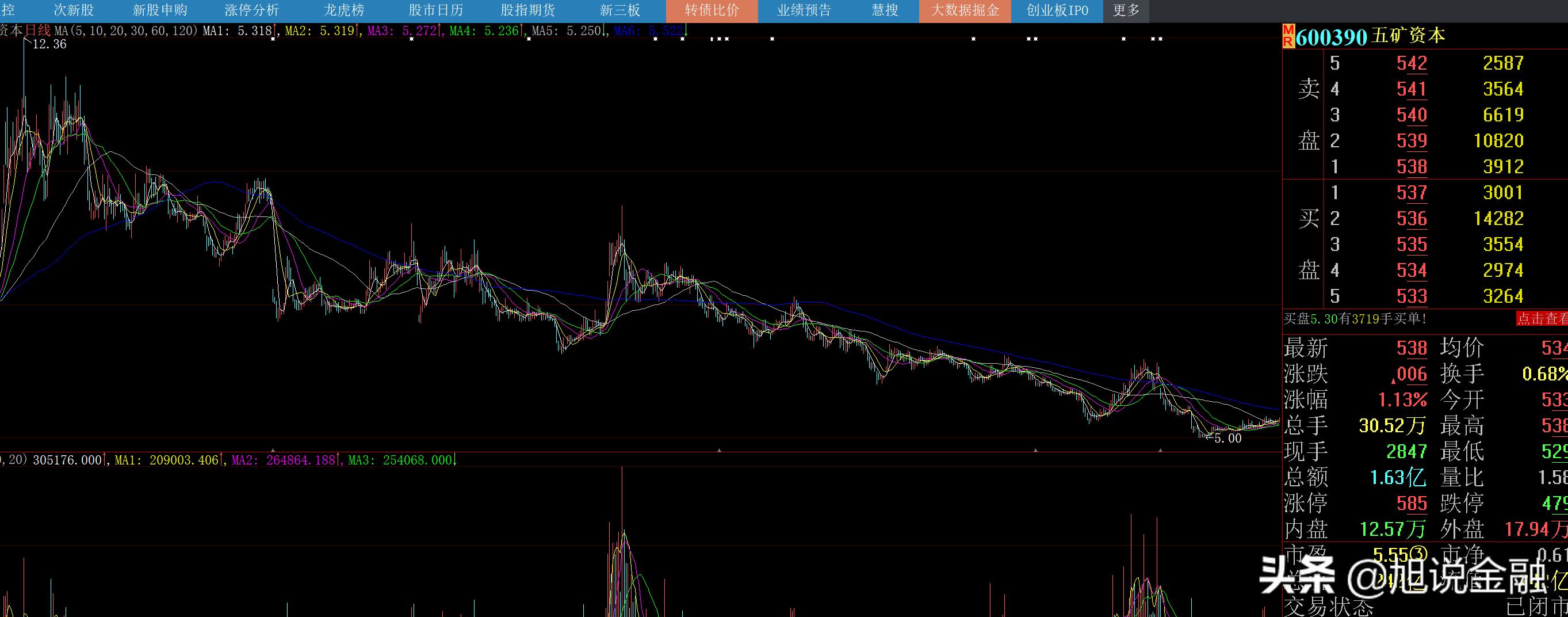This screenshot has width=1568, height=617.
Task: Click sell level 2 price 539
Action: (1412, 142)
